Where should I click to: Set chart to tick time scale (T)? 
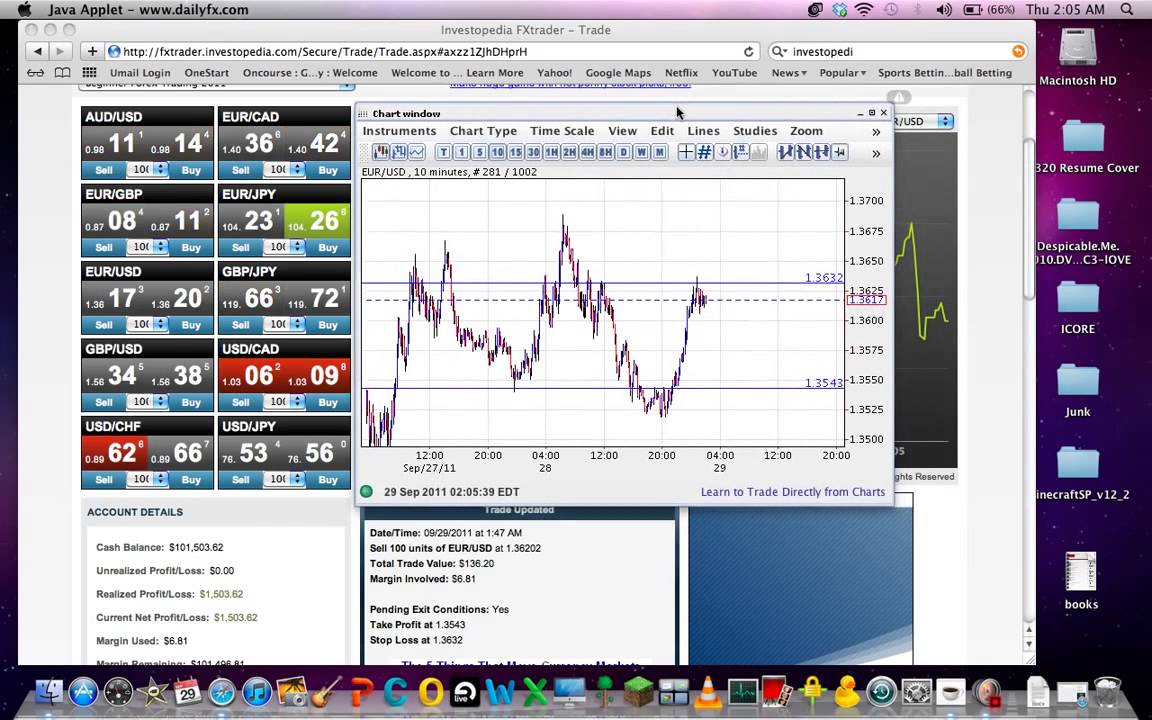[x=443, y=152]
